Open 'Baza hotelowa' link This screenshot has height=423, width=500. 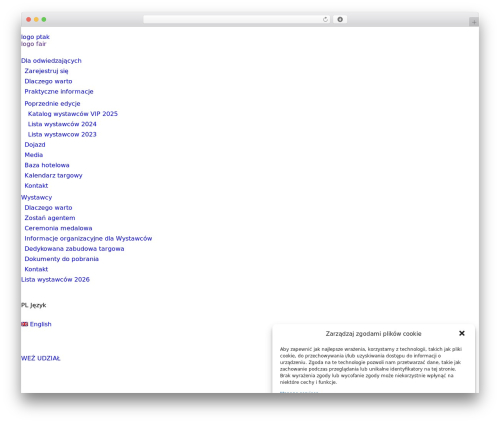pyautogui.click(x=47, y=165)
